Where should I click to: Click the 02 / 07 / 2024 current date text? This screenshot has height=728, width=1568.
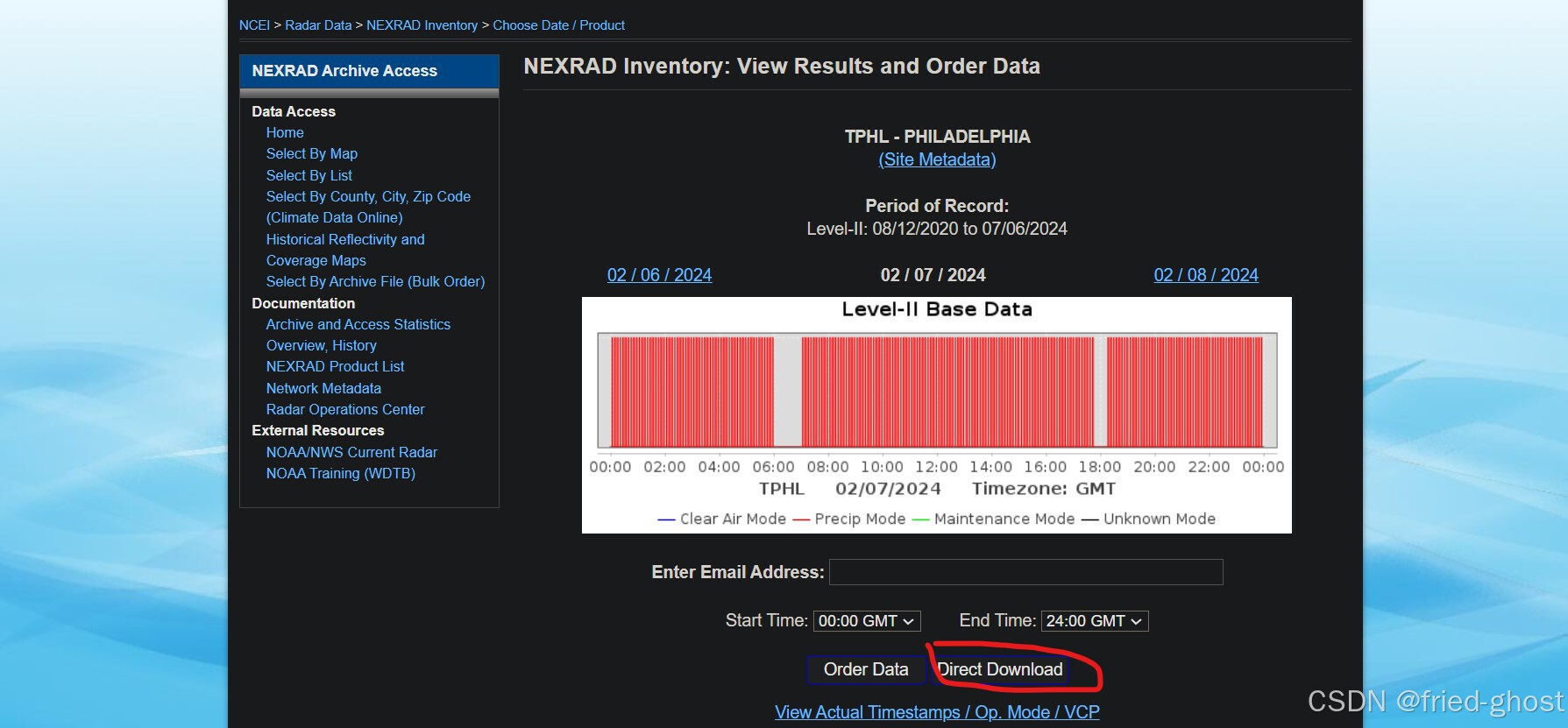933,275
